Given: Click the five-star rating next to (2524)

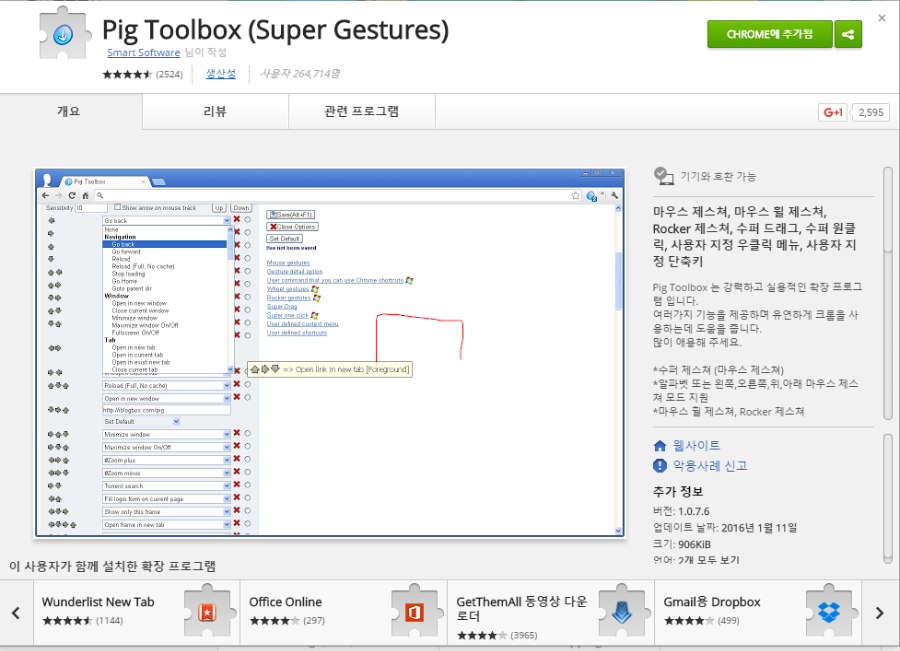Looking at the screenshot, I should (127, 74).
